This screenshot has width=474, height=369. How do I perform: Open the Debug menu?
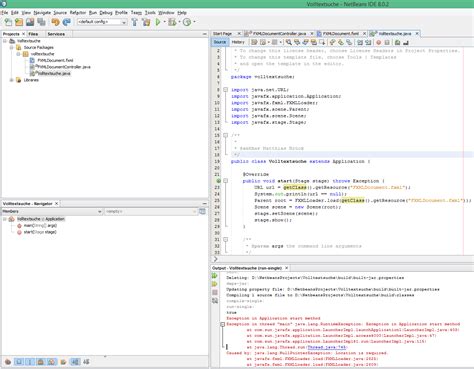(x=106, y=13)
